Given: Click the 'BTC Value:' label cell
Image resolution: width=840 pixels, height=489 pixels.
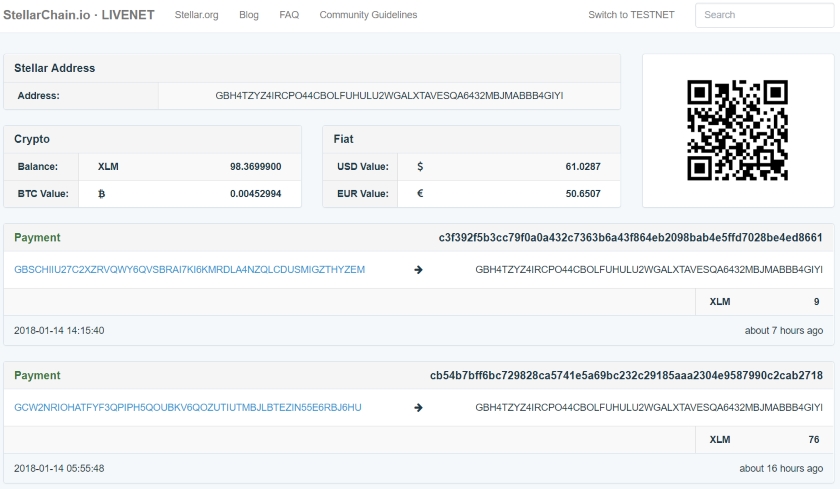Looking at the screenshot, I should (x=41, y=194).
